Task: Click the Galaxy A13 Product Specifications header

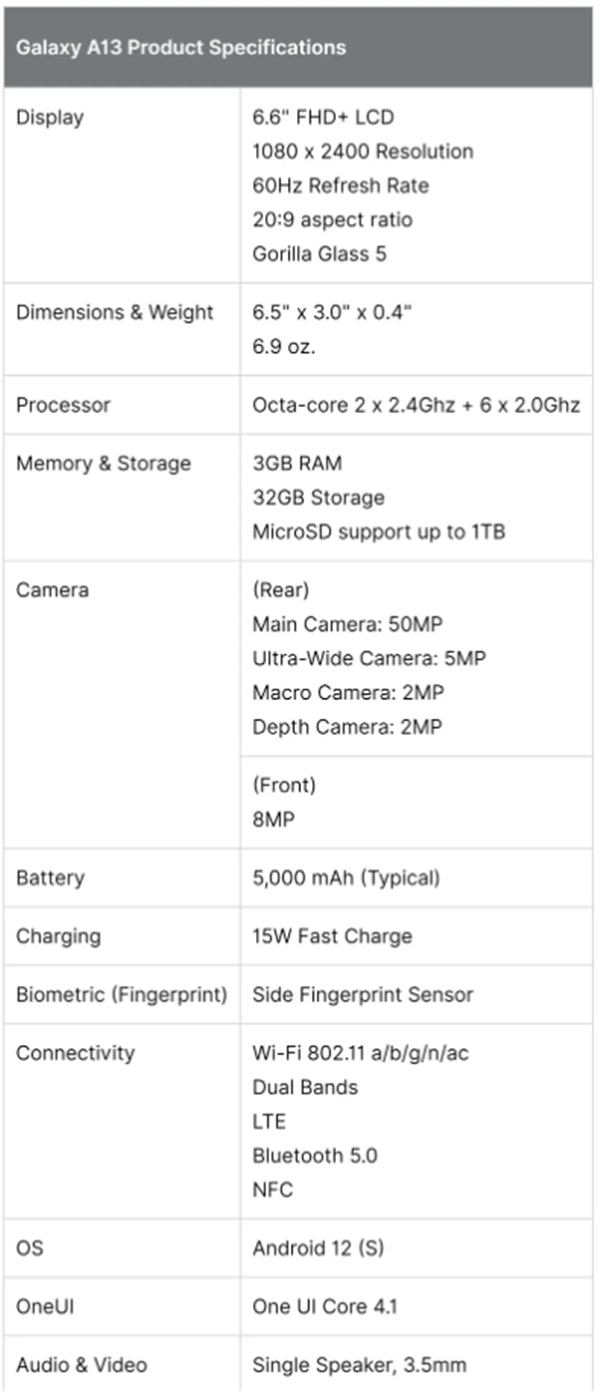Action: 181,47
